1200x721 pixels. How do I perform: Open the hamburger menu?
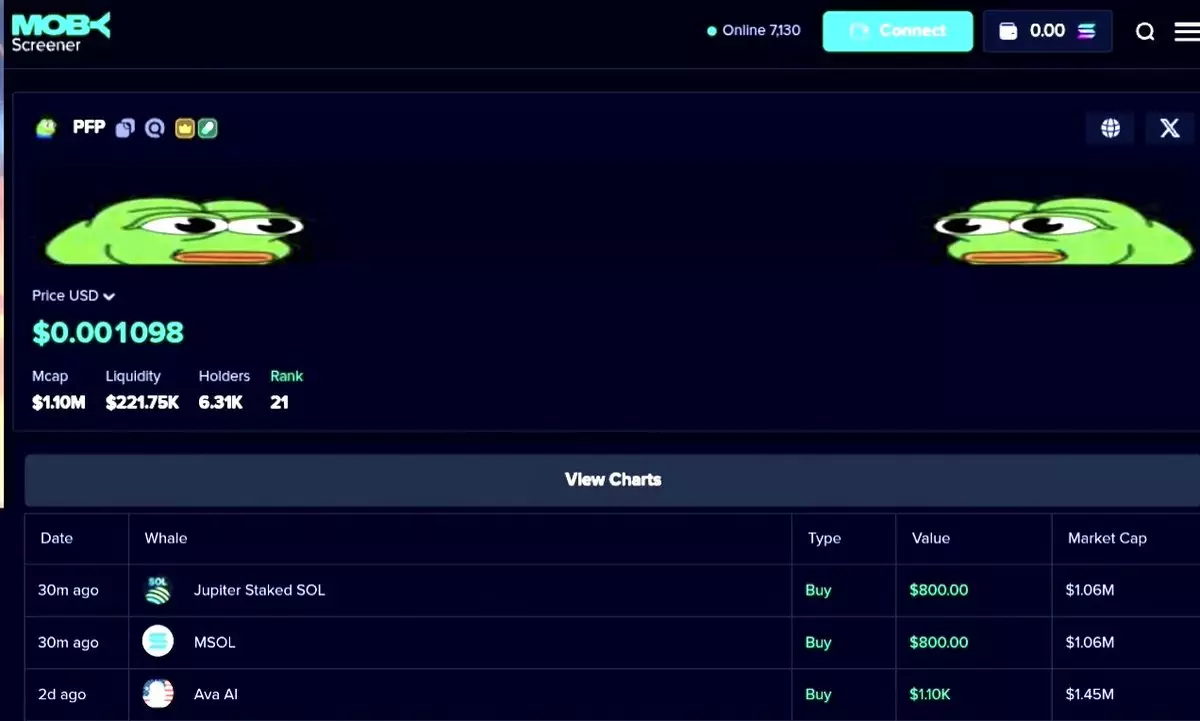point(1185,32)
